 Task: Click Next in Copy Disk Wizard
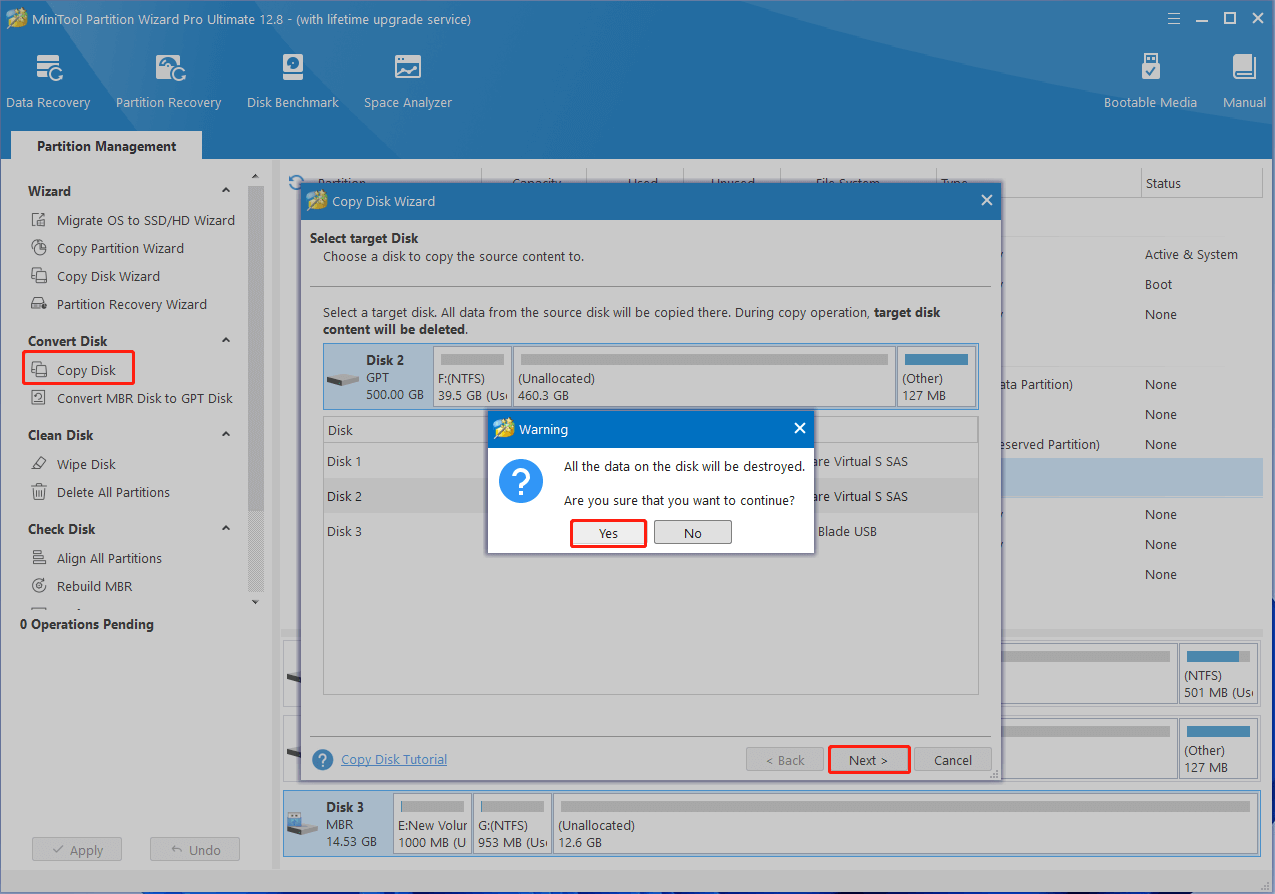(869, 760)
